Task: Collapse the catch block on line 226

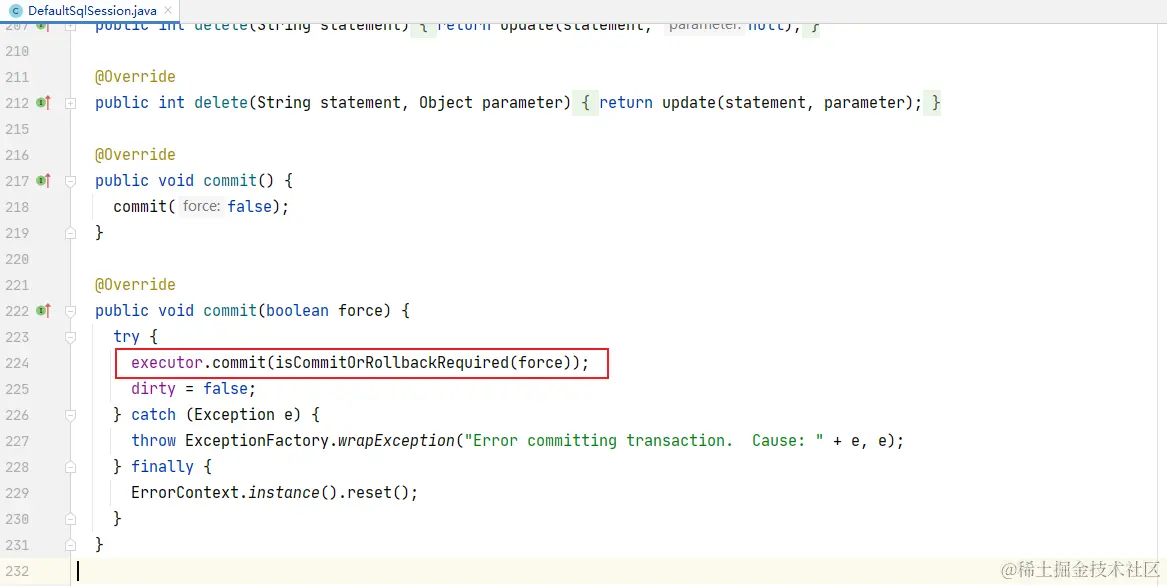Action: (x=71, y=415)
